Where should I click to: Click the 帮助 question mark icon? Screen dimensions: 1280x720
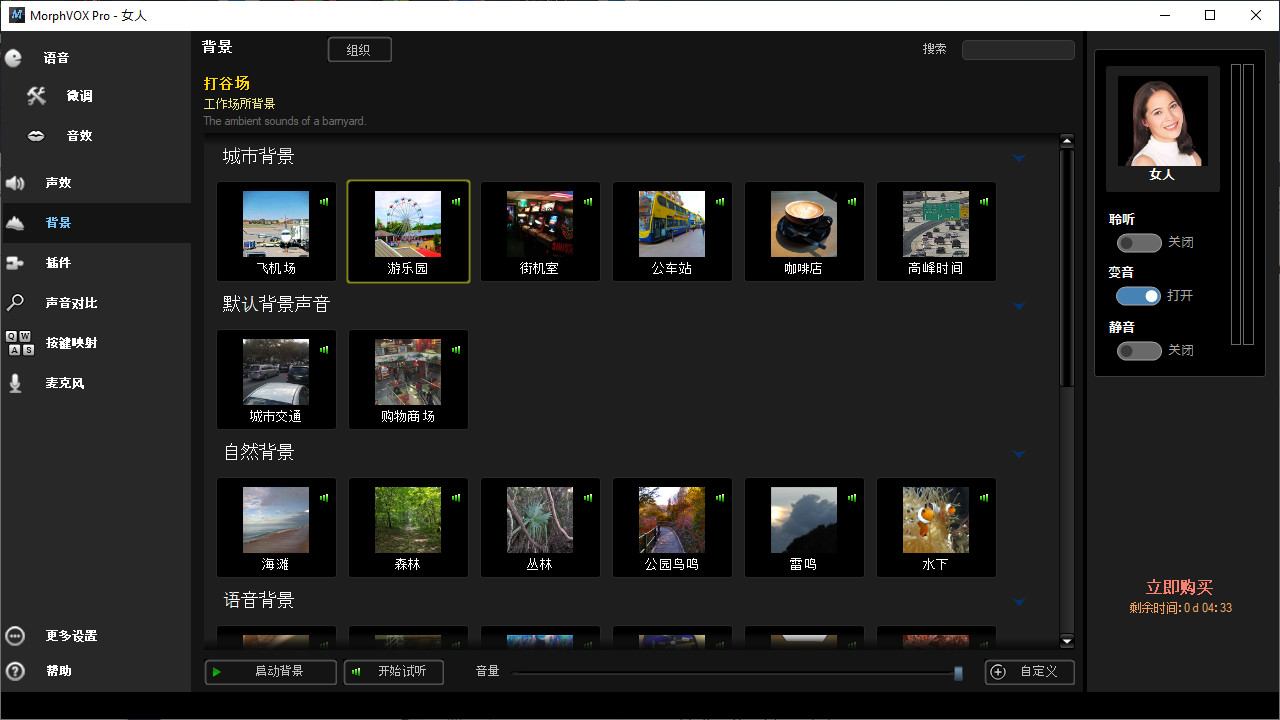(x=15, y=671)
